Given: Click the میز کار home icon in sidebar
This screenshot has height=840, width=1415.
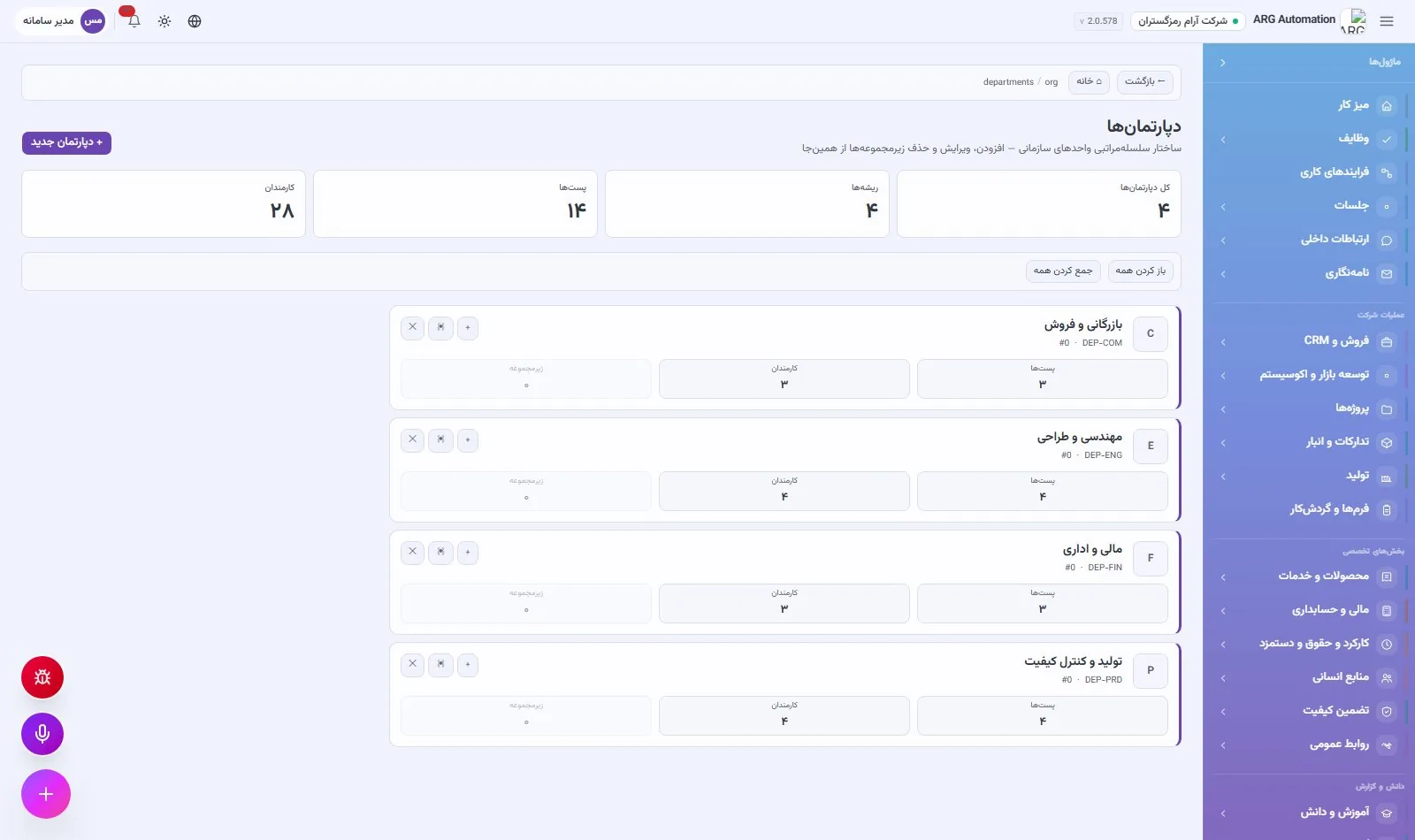Looking at the screenshot, I should [1387, 106].
